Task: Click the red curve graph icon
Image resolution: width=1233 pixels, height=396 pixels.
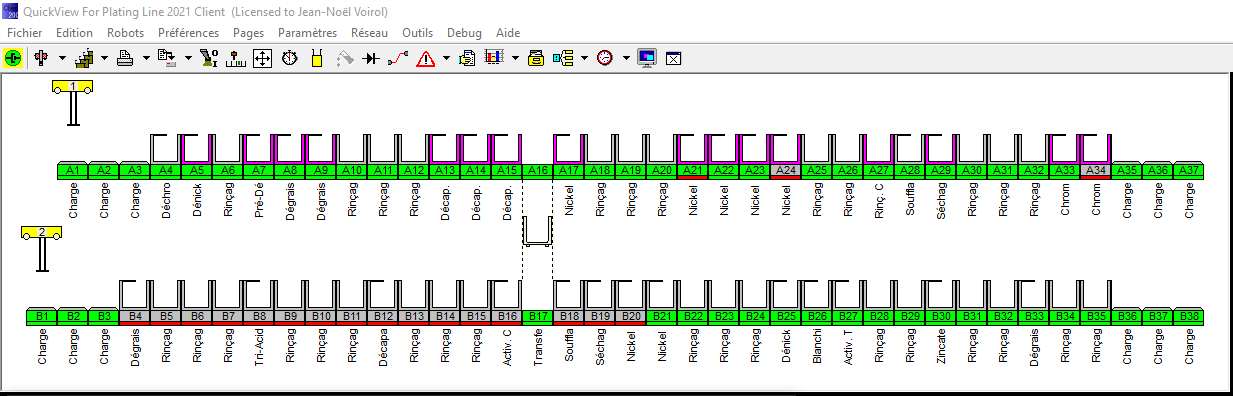Action: (398, 58)
